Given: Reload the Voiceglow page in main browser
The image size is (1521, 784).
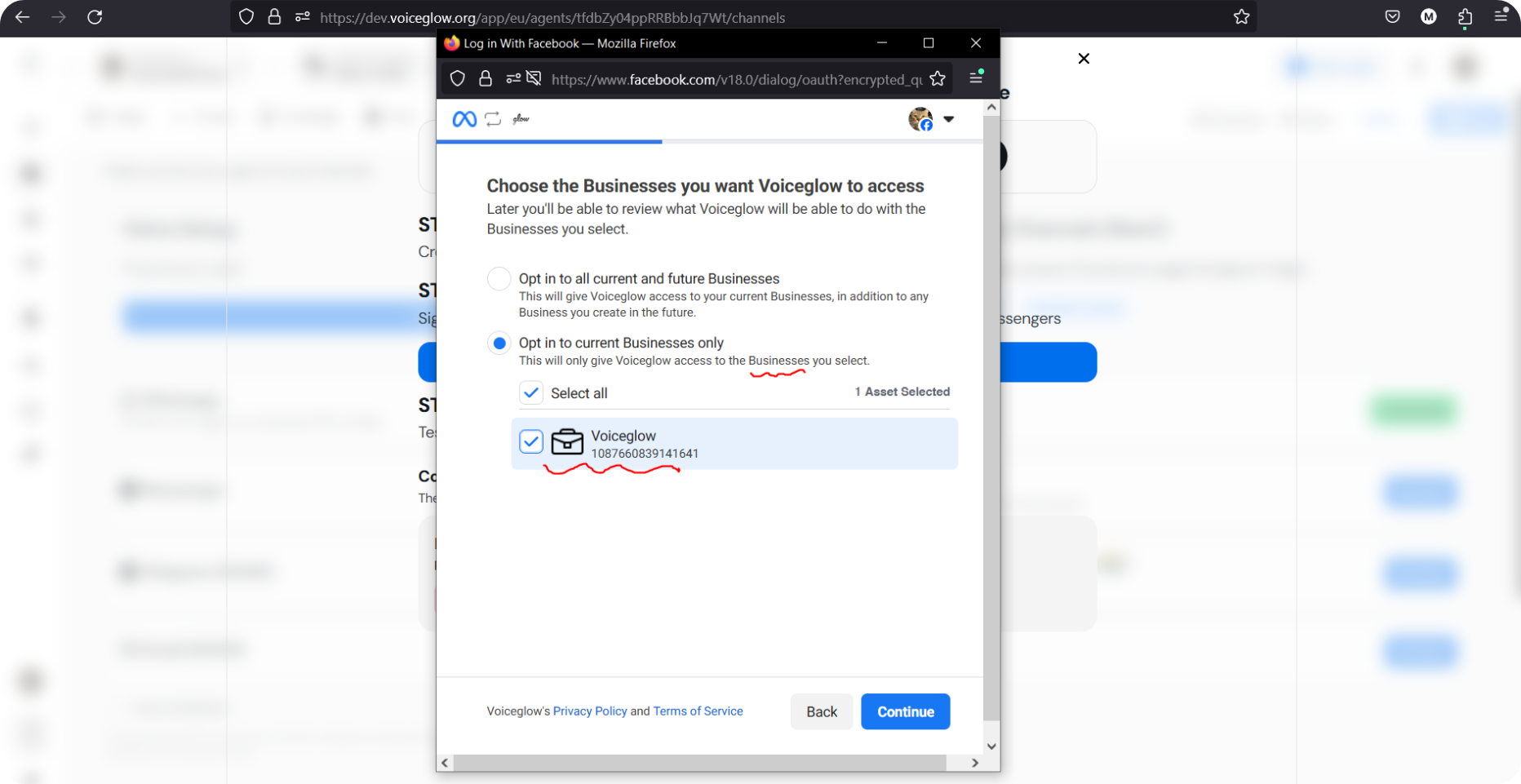Looking at the screenshot, I should coord(95,17).
